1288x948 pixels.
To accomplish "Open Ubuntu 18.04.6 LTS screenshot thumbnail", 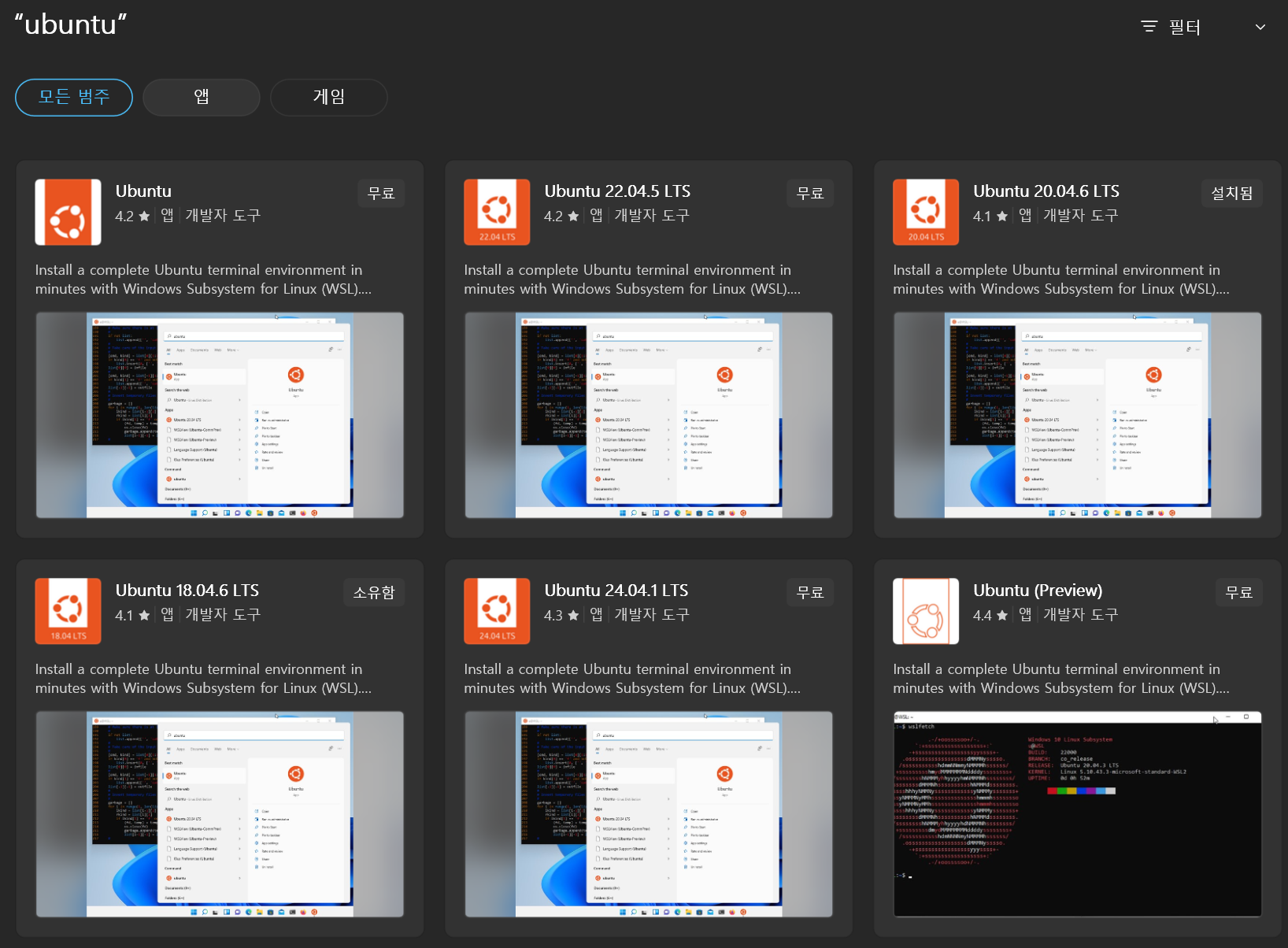I will click(220, 814).
